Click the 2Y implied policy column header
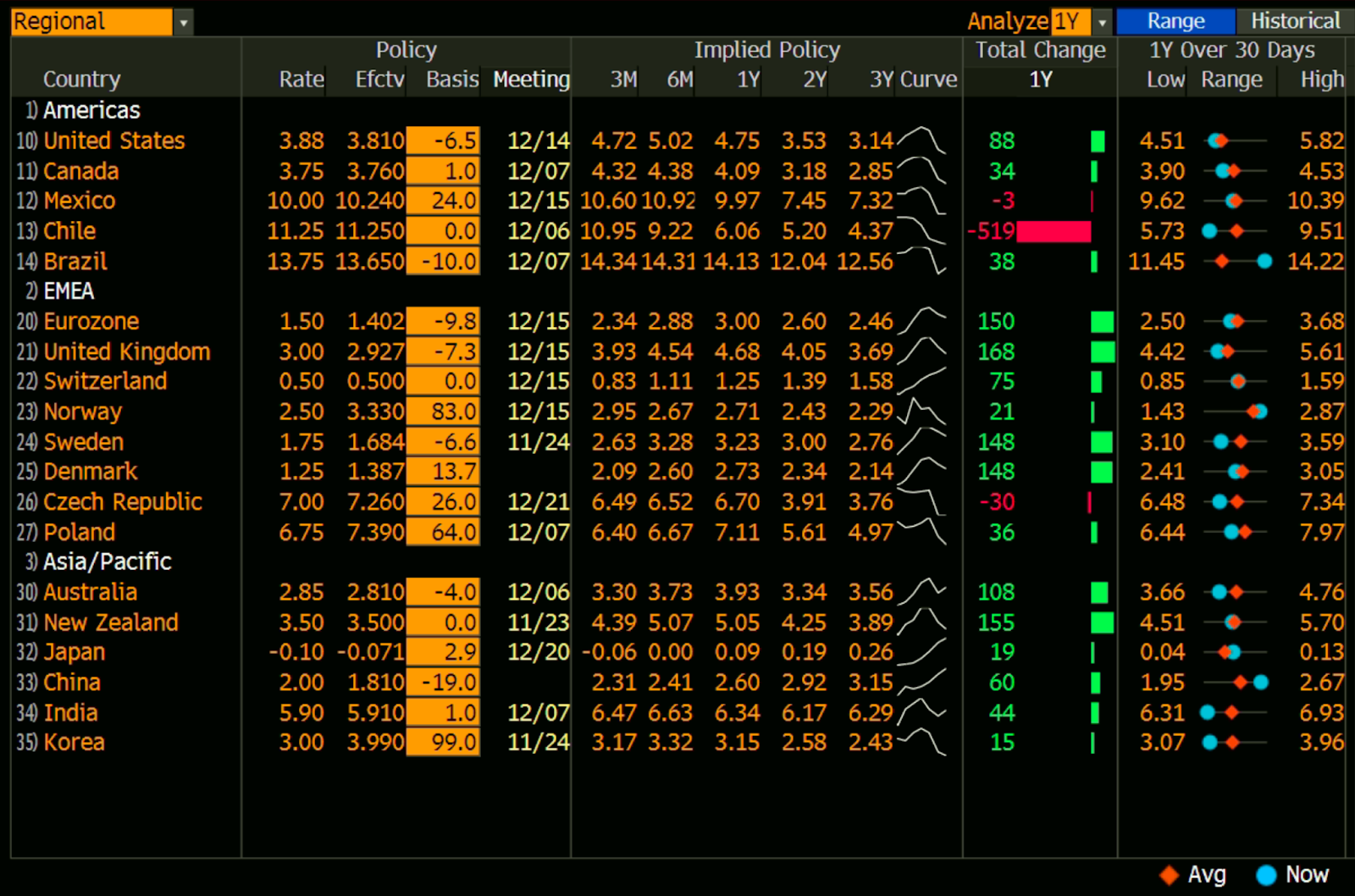The height and width of the screenshot is (896, 1355). pos(815,80)
